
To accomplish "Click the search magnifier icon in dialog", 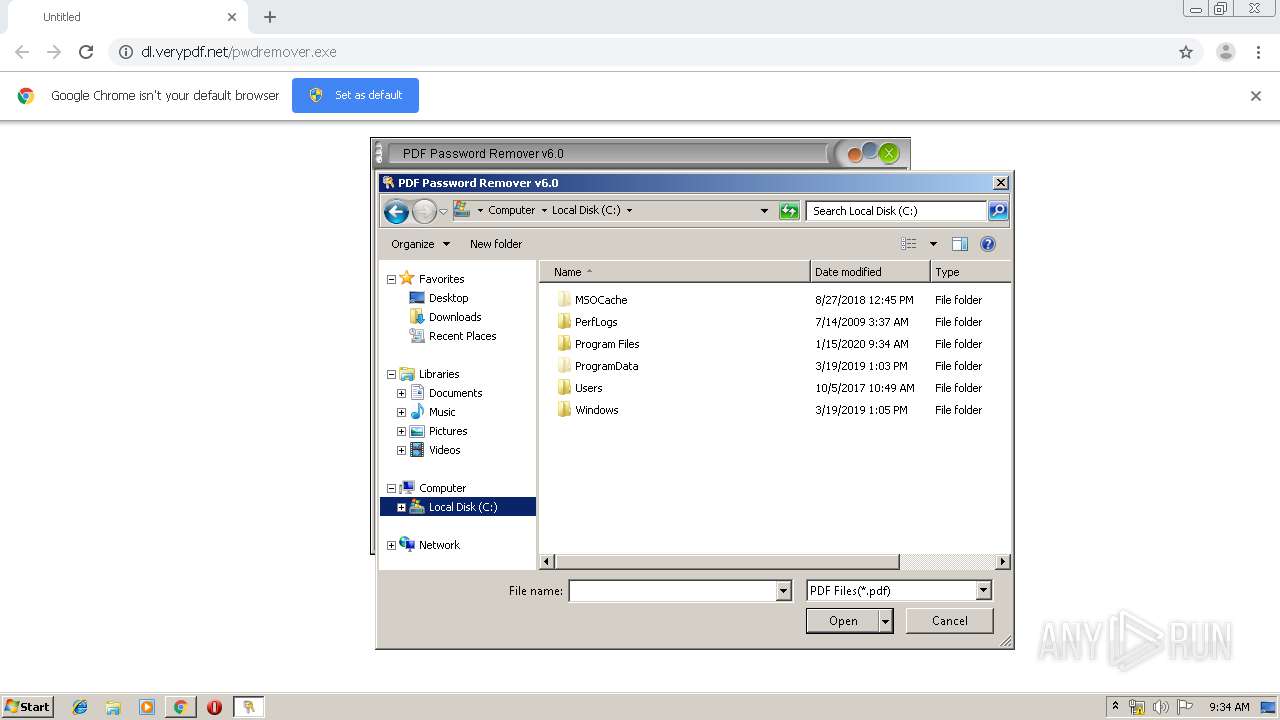I will coord(997,210).
